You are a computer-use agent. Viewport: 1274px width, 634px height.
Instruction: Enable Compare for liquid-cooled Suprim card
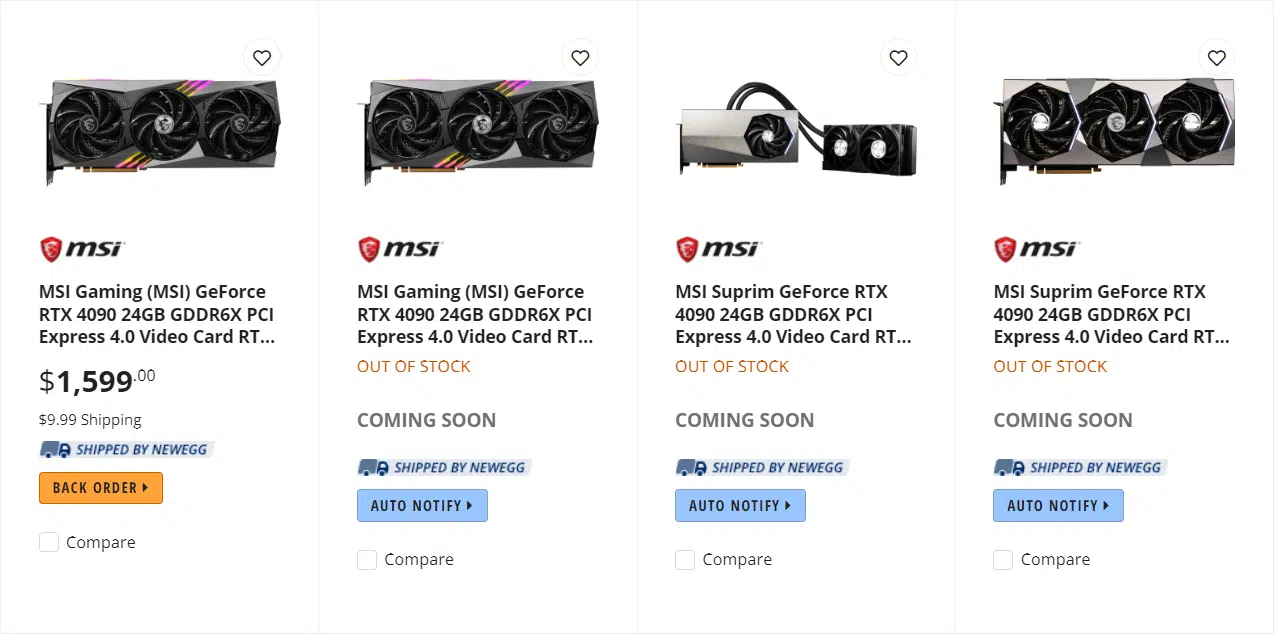pyautogui.click(x=685, y=559)
